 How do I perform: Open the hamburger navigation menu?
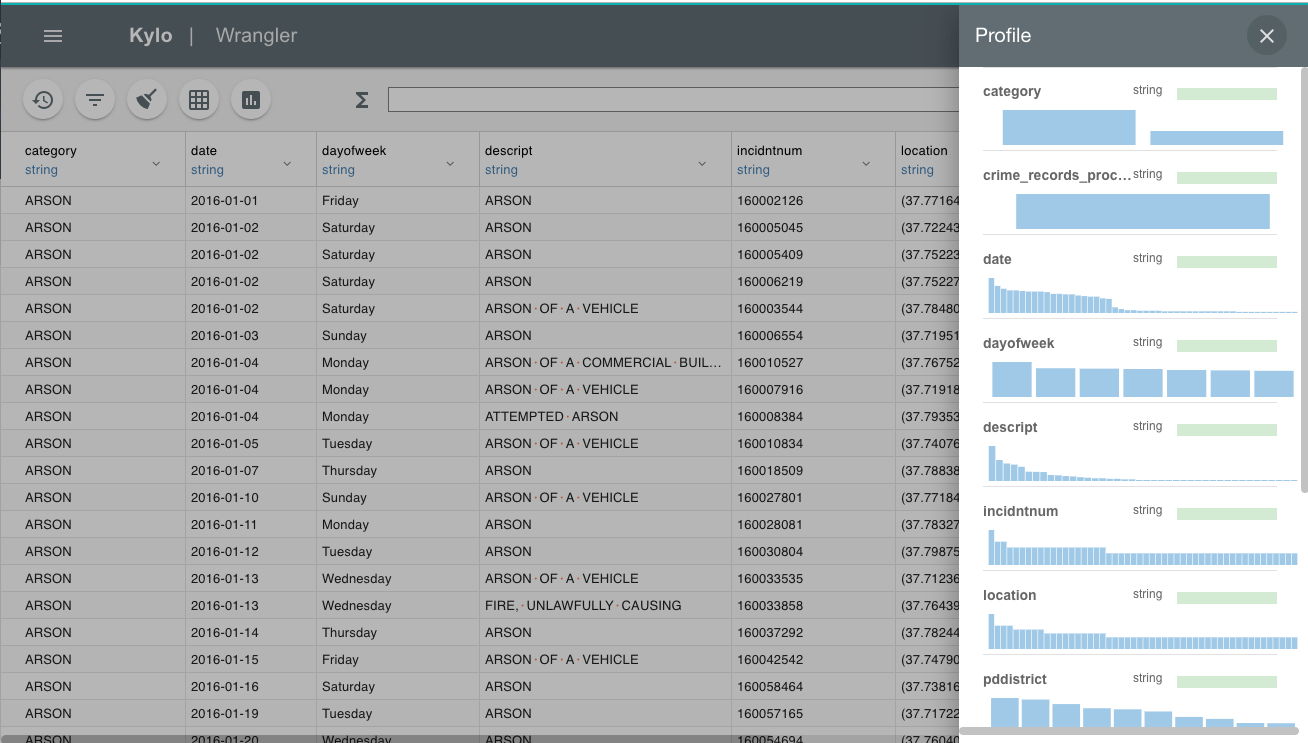(x=53, y=36)
